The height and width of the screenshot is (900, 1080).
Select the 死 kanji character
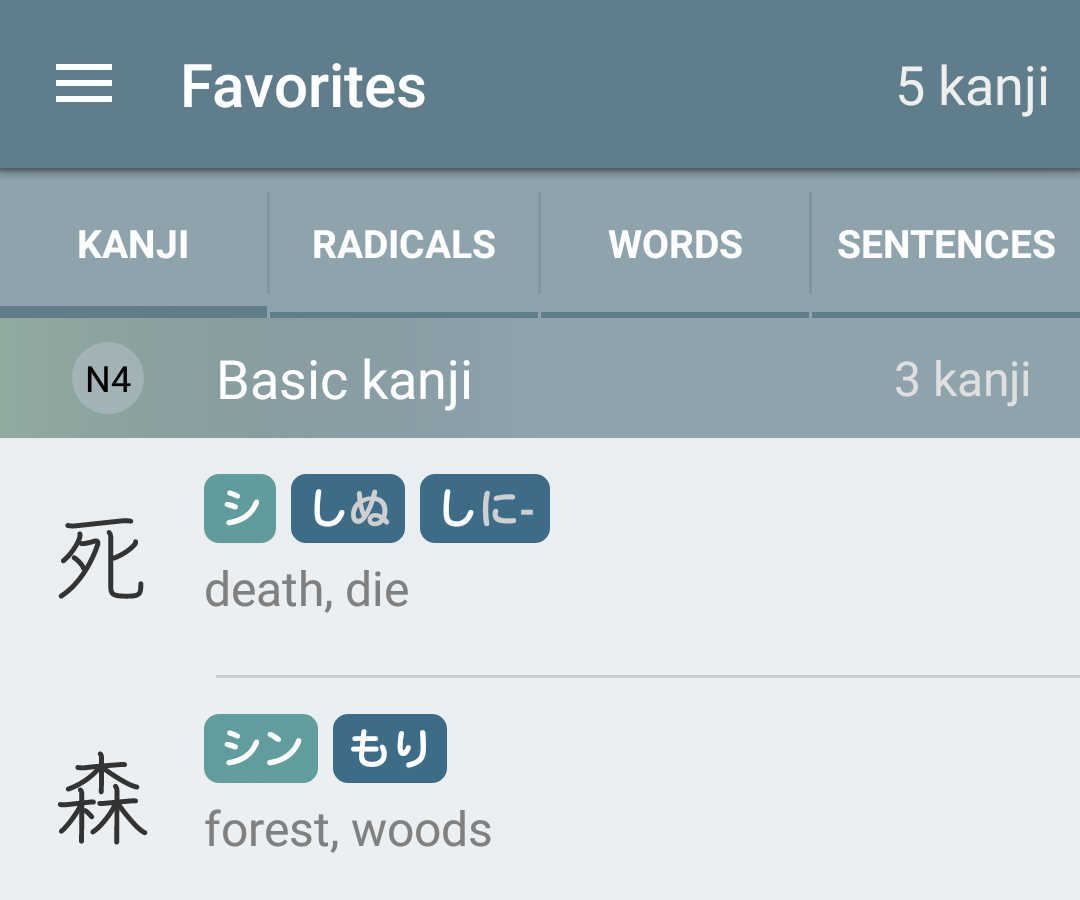101,560
